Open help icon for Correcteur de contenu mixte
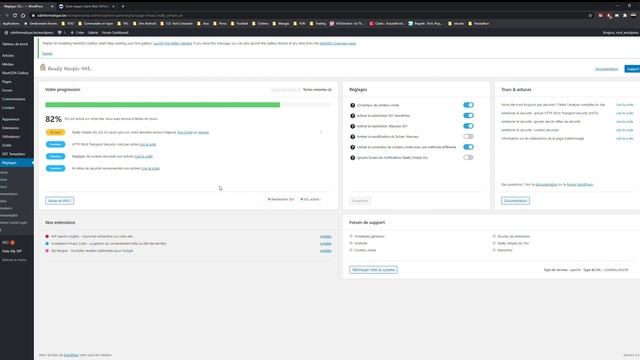The height and width of the screenshot is (360, 640). coord(352,105)
